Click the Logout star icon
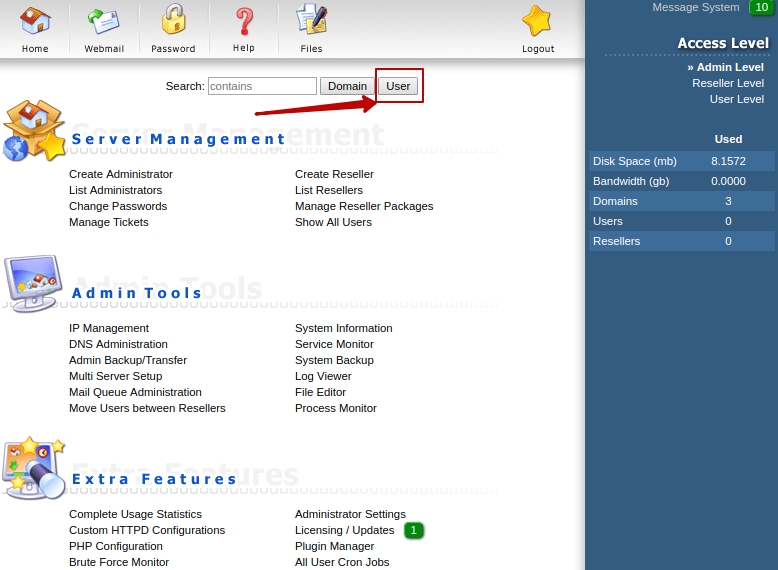 pos(537,22)
